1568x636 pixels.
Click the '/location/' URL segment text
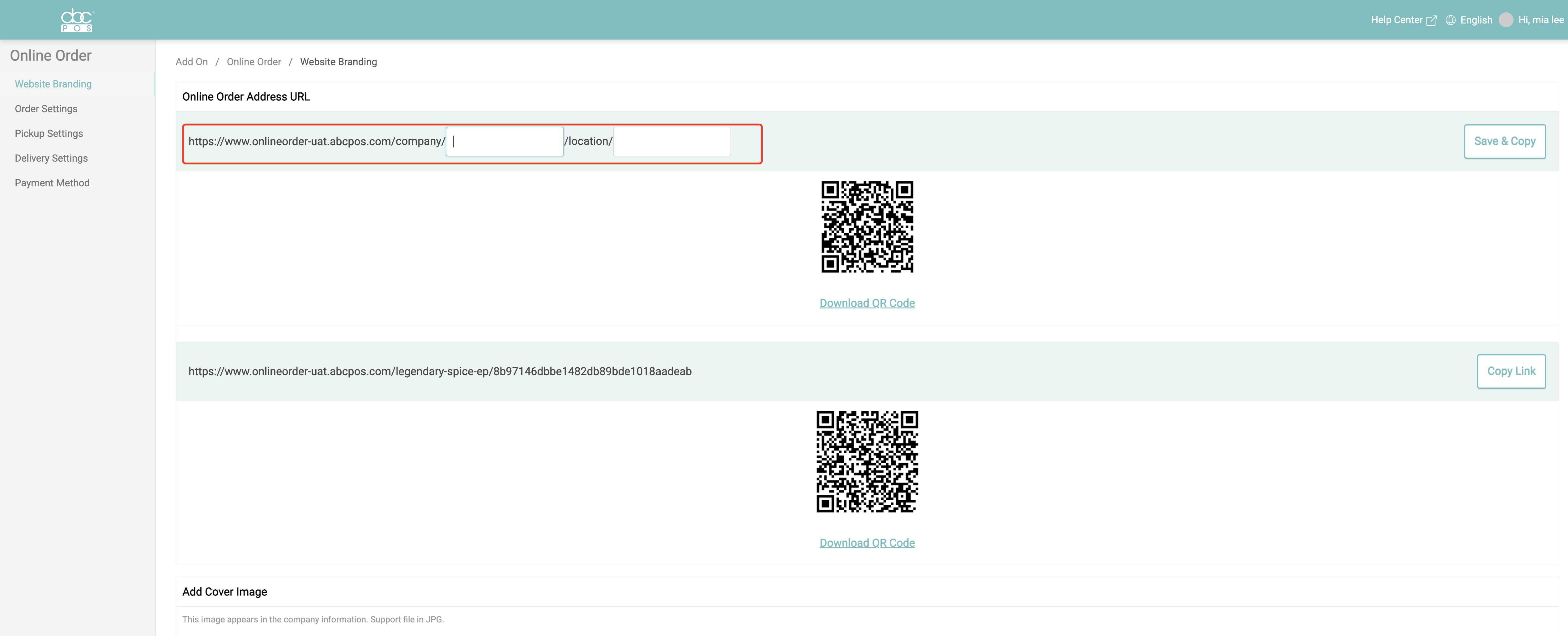[588, 141]
